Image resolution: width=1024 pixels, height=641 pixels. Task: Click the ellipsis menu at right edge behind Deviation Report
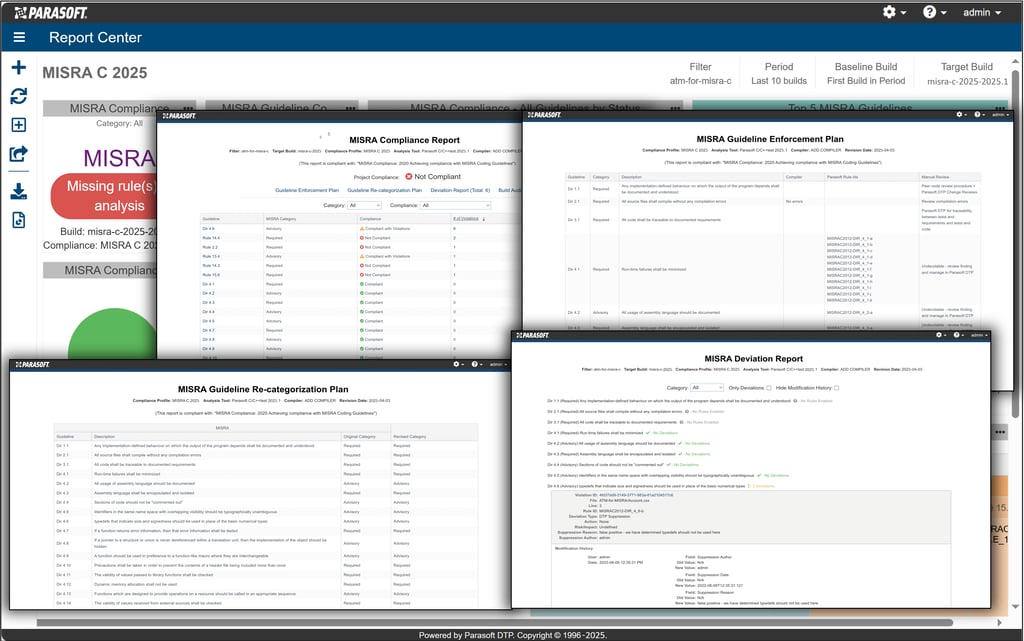(x=1000, y=432)
